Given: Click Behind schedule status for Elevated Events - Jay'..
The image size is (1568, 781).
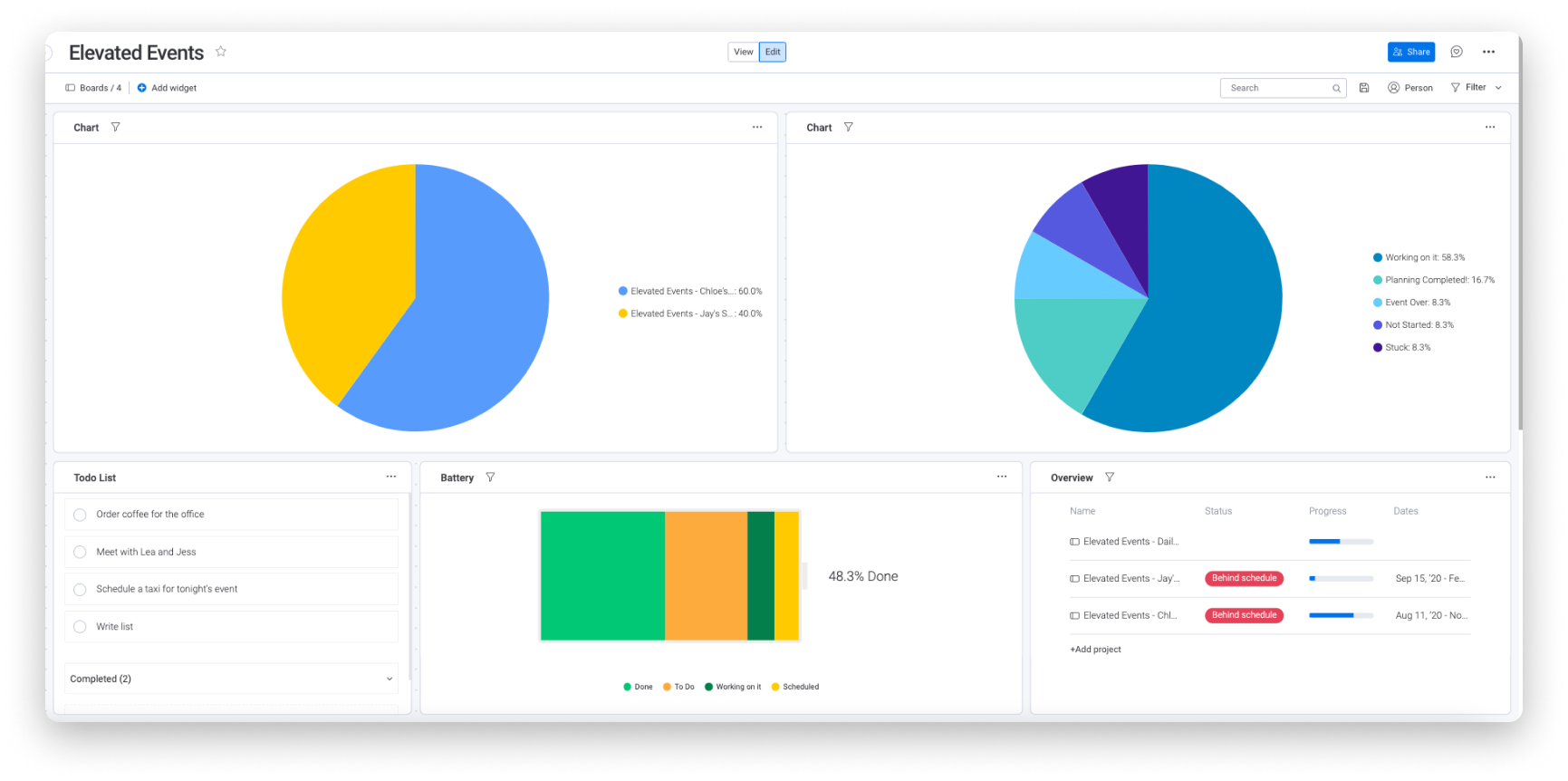Looking at the screenshot, I should pos(1244,578).
